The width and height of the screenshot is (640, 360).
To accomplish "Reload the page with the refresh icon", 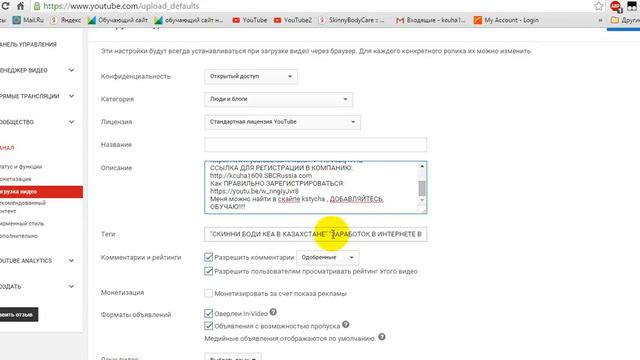I will 5,6.
